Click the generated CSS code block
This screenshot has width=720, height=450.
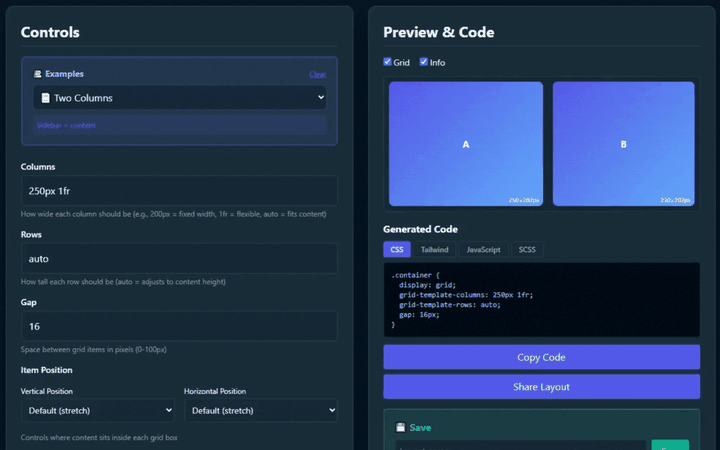(x=541, y=299)
